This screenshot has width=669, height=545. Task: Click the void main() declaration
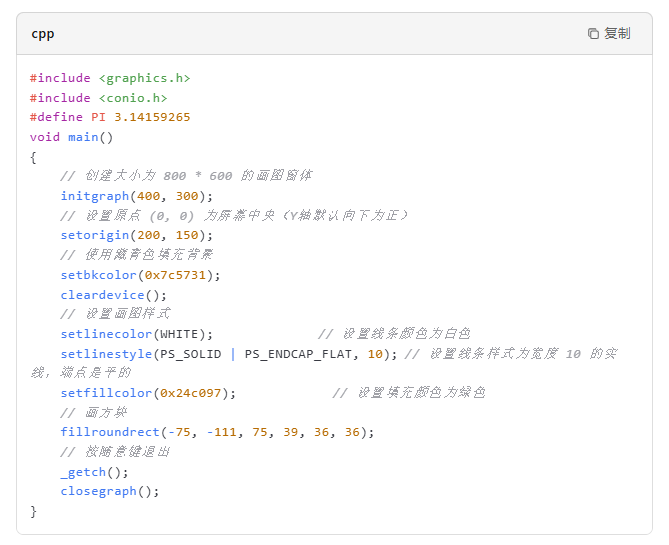[x=71, y=137]
